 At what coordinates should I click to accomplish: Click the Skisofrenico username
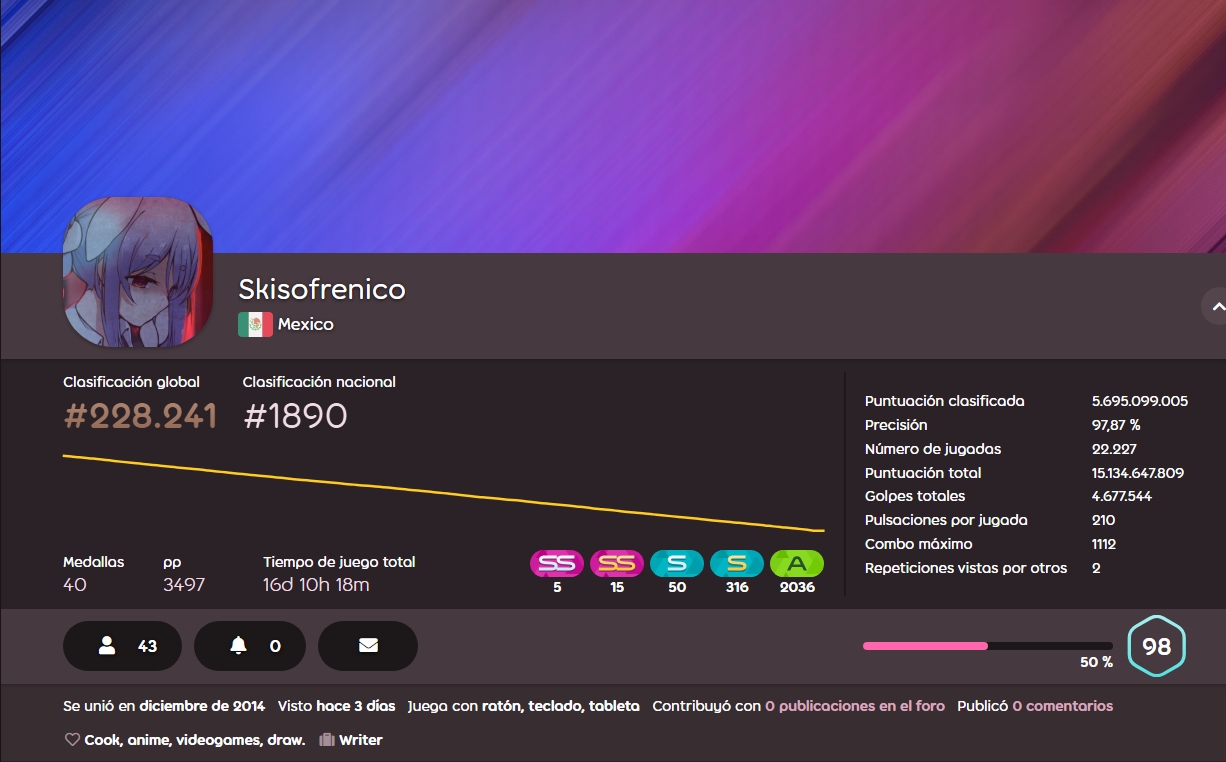click(322, 289)
